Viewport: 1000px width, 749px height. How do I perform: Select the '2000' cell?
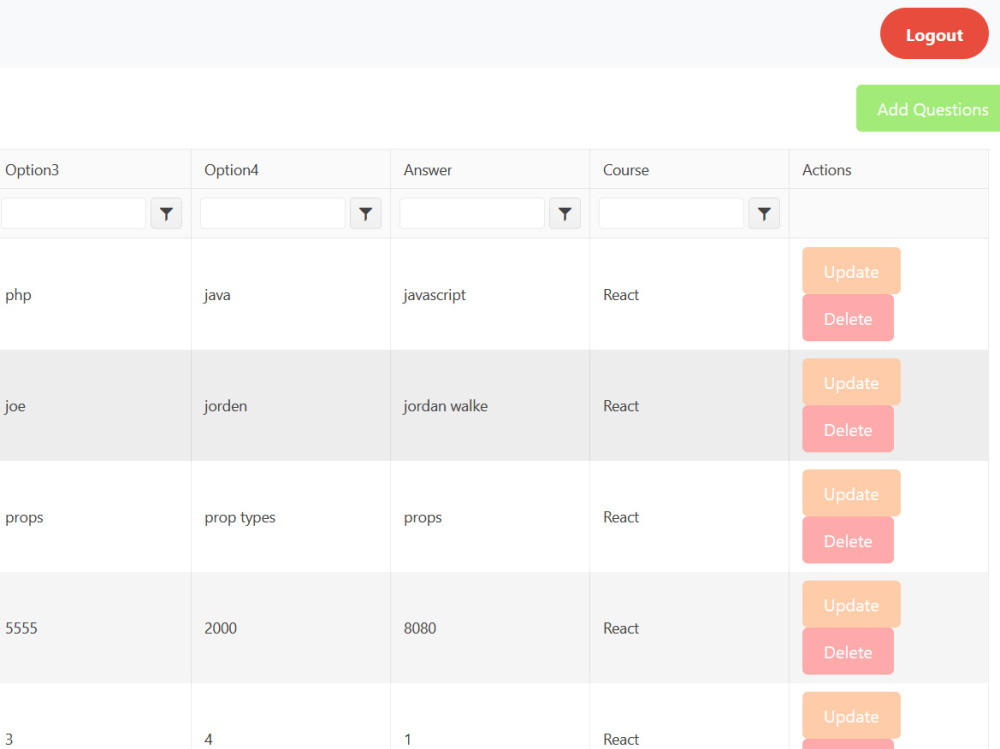tap(291, 627)
